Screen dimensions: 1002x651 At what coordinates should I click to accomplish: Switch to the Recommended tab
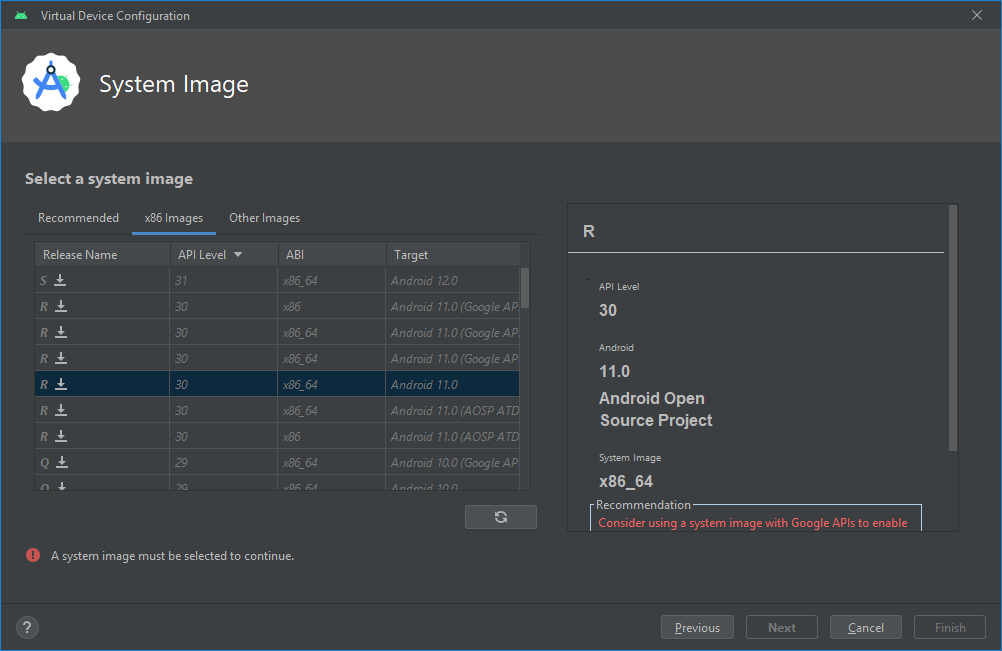pyautogui.click(x=78, y=218)
